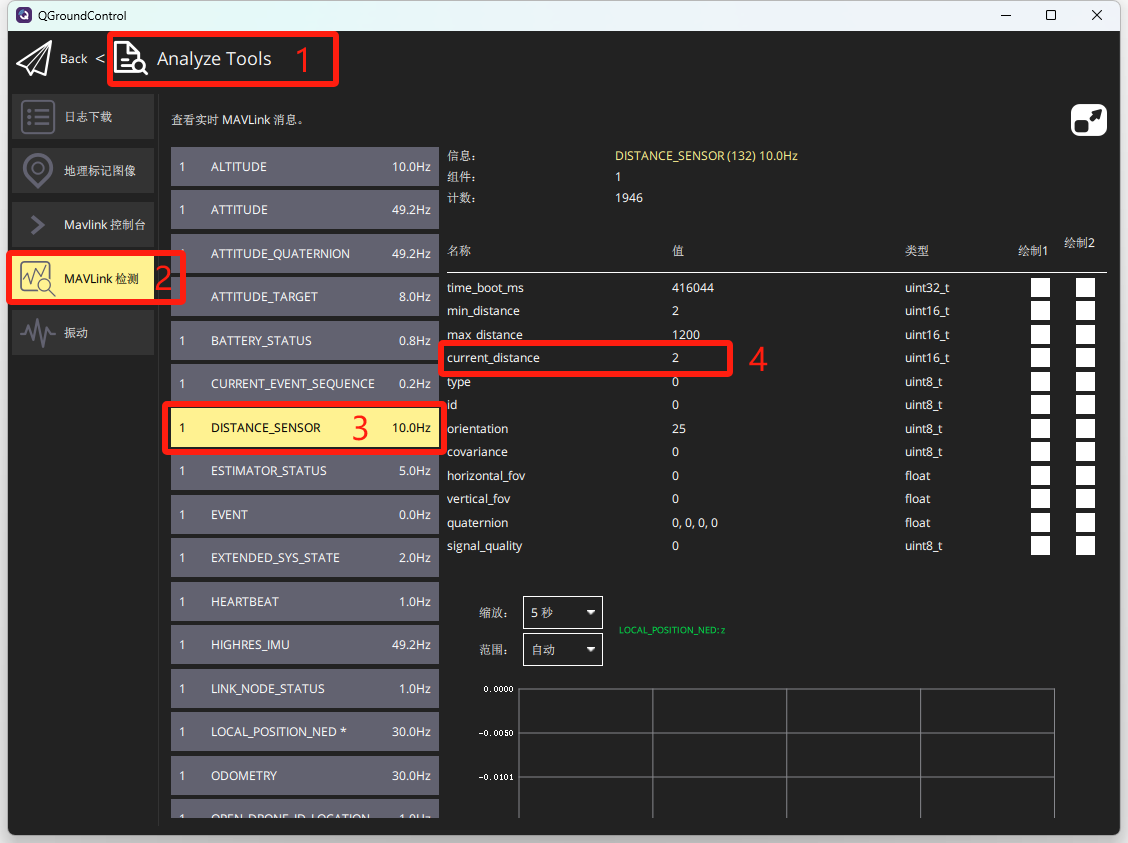Screen dimensions: 1128x843
Task: Click the orientation value 25
Action: tap(678, 429)
